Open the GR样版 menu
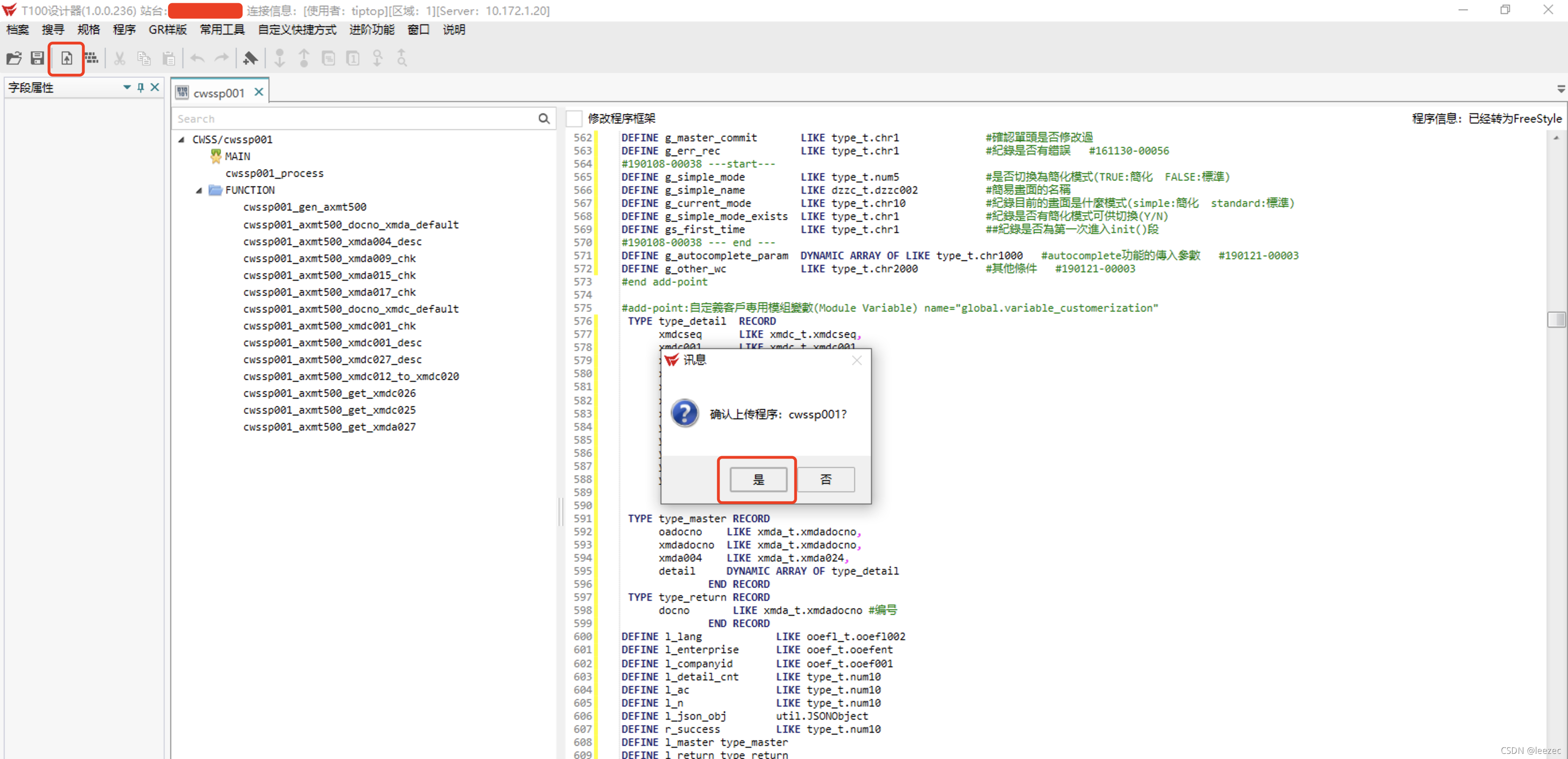The image size is (1568, 759). 167,30
